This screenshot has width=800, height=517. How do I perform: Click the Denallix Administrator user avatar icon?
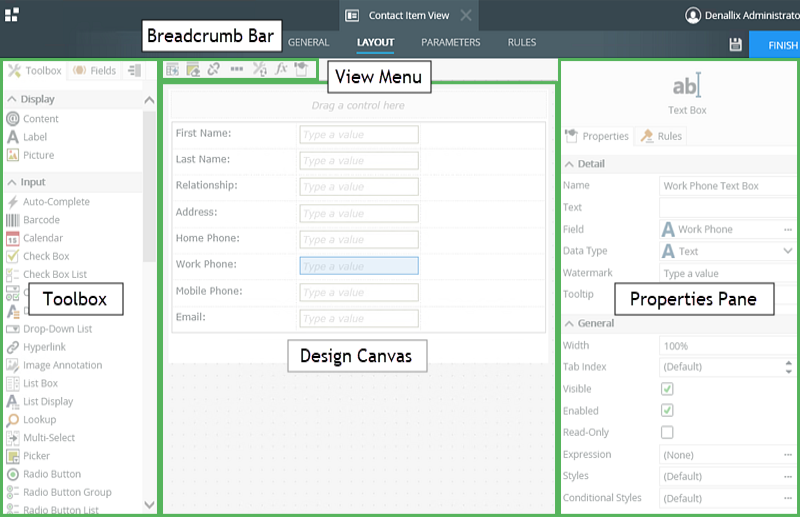[x=692, y=15]
